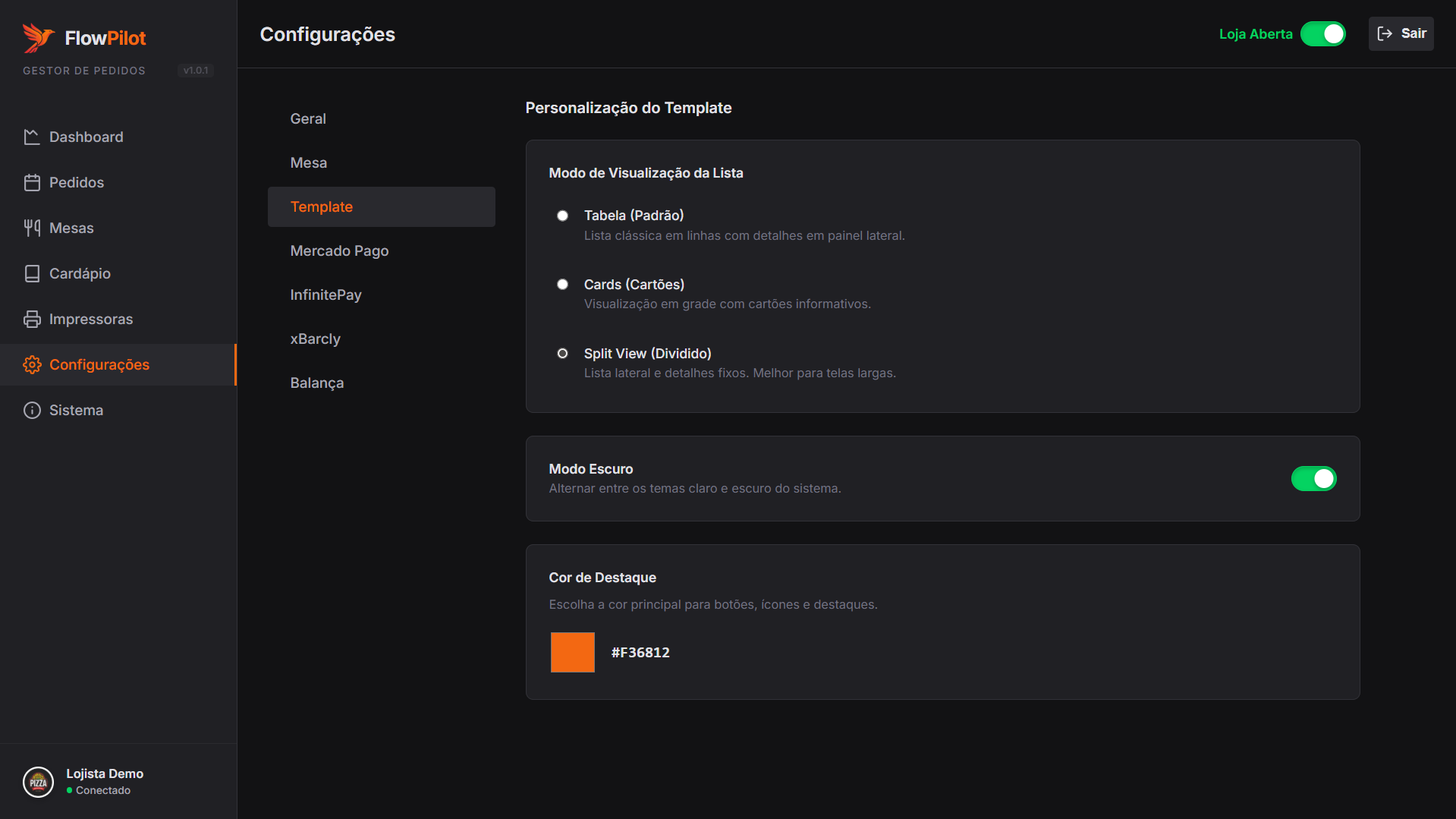The image size is (1456, 819).
Task: Toggle the Loja Aberta switch
Action: [1322, 34]
